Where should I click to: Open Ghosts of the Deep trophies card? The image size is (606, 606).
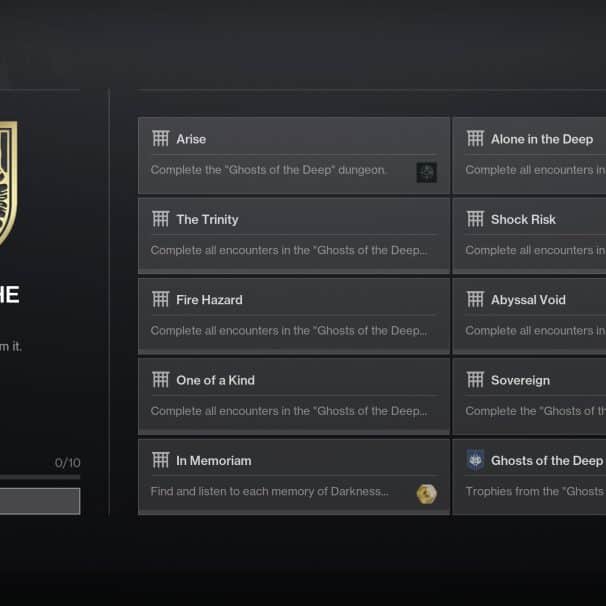(x=529, y=477)
